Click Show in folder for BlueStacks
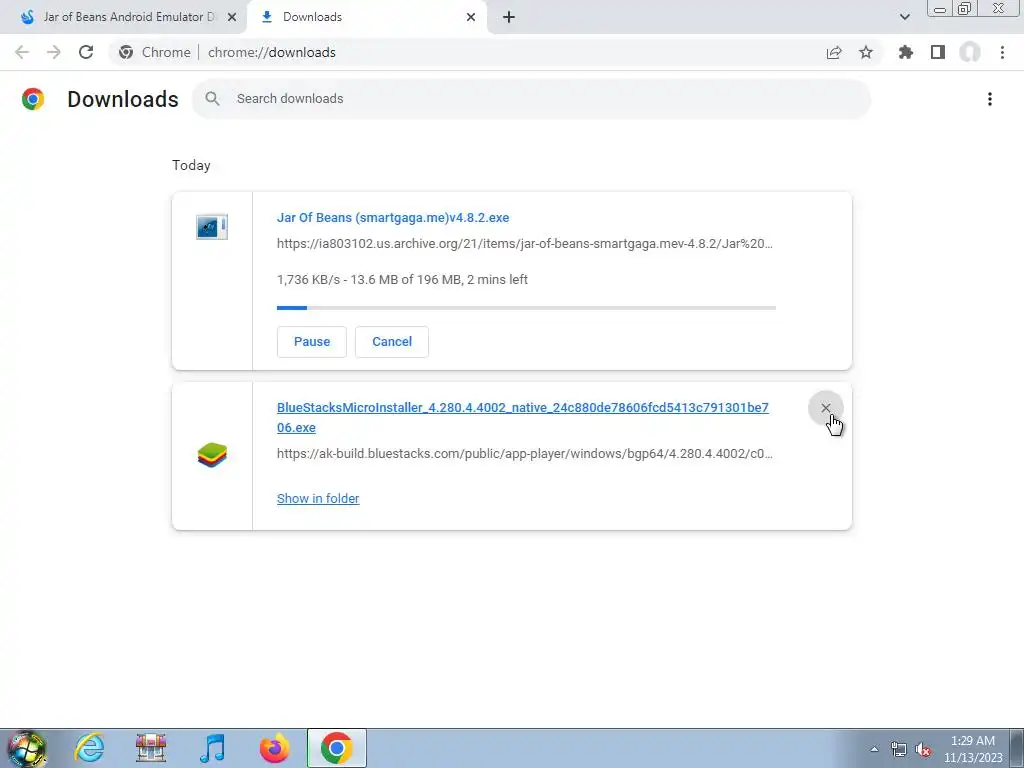The width and height of the screenshot is (1024, 768). click(318, 498)
